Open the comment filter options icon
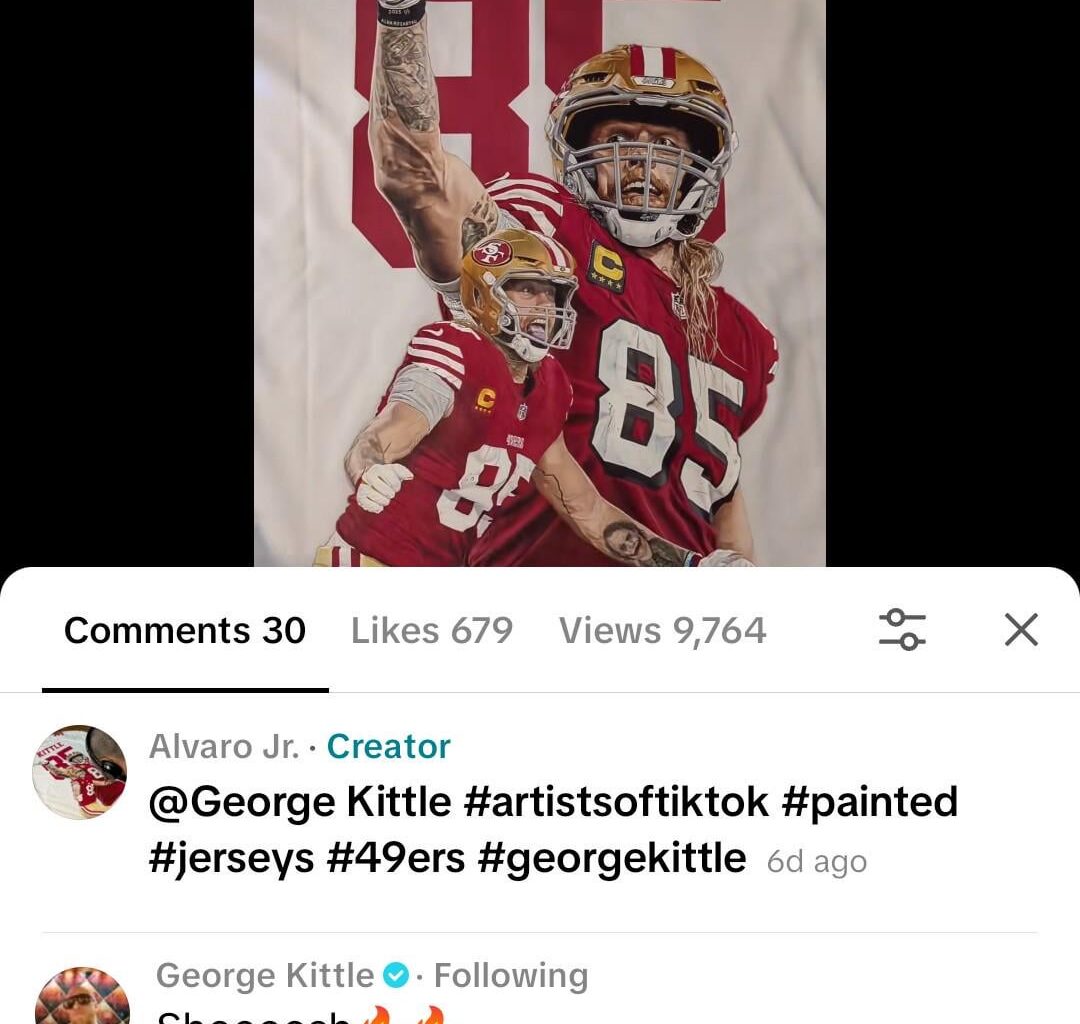 (x=903, y=630)
